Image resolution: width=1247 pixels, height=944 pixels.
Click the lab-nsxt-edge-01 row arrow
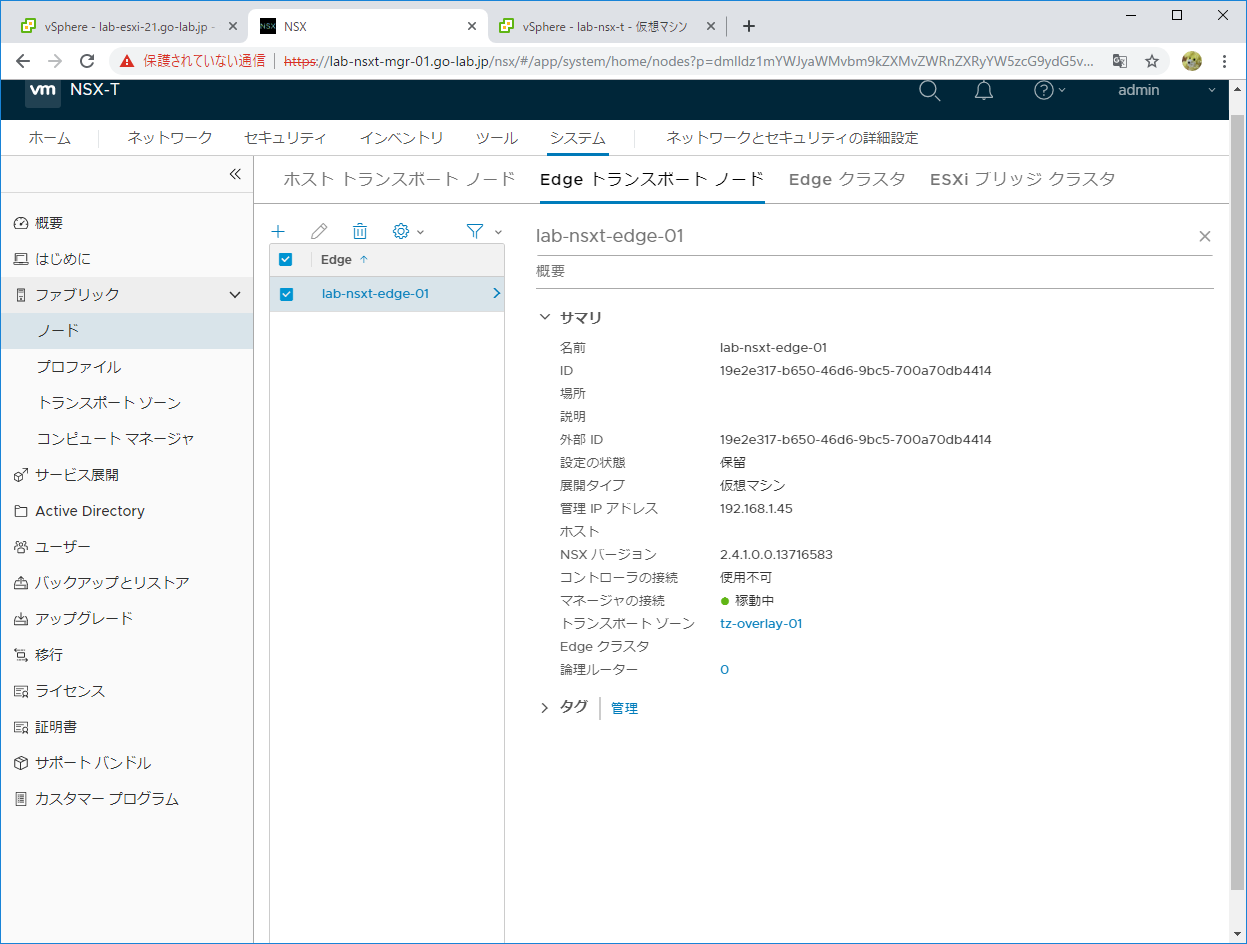pyautogui.click(x=496, y=294)
